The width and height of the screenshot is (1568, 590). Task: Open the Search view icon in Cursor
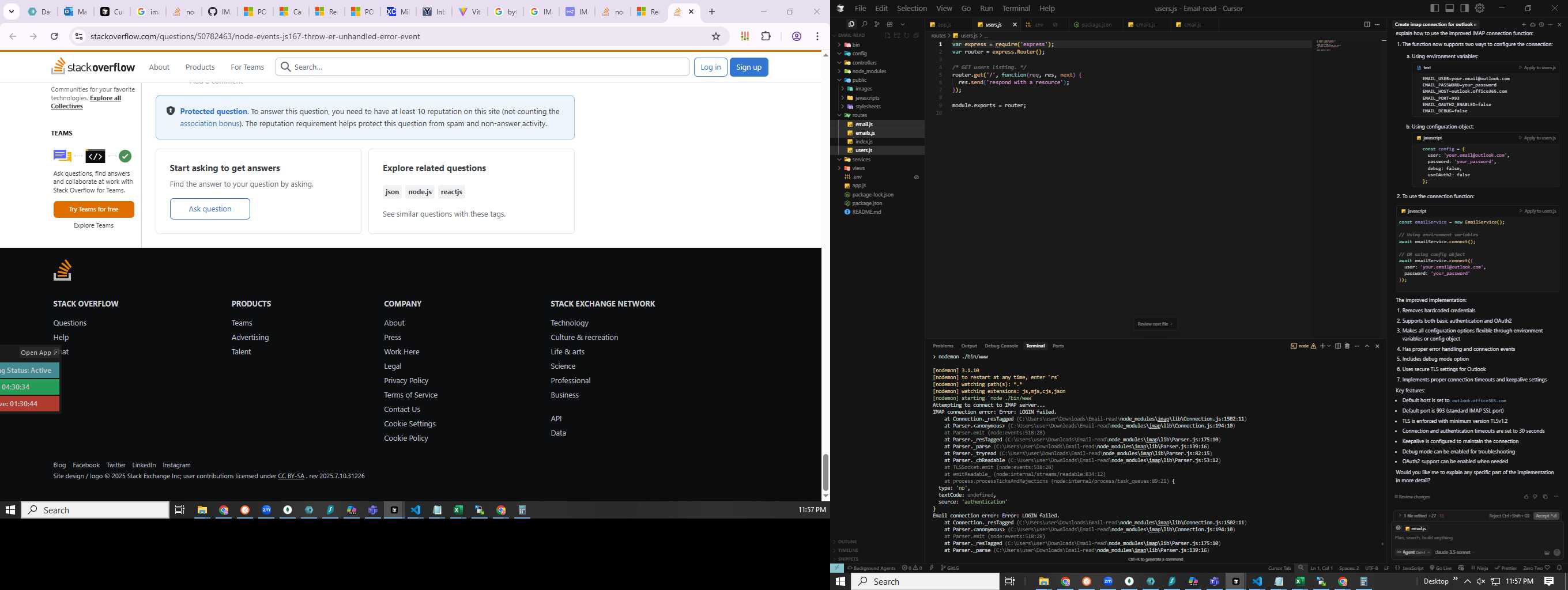(x=864, y=24)
